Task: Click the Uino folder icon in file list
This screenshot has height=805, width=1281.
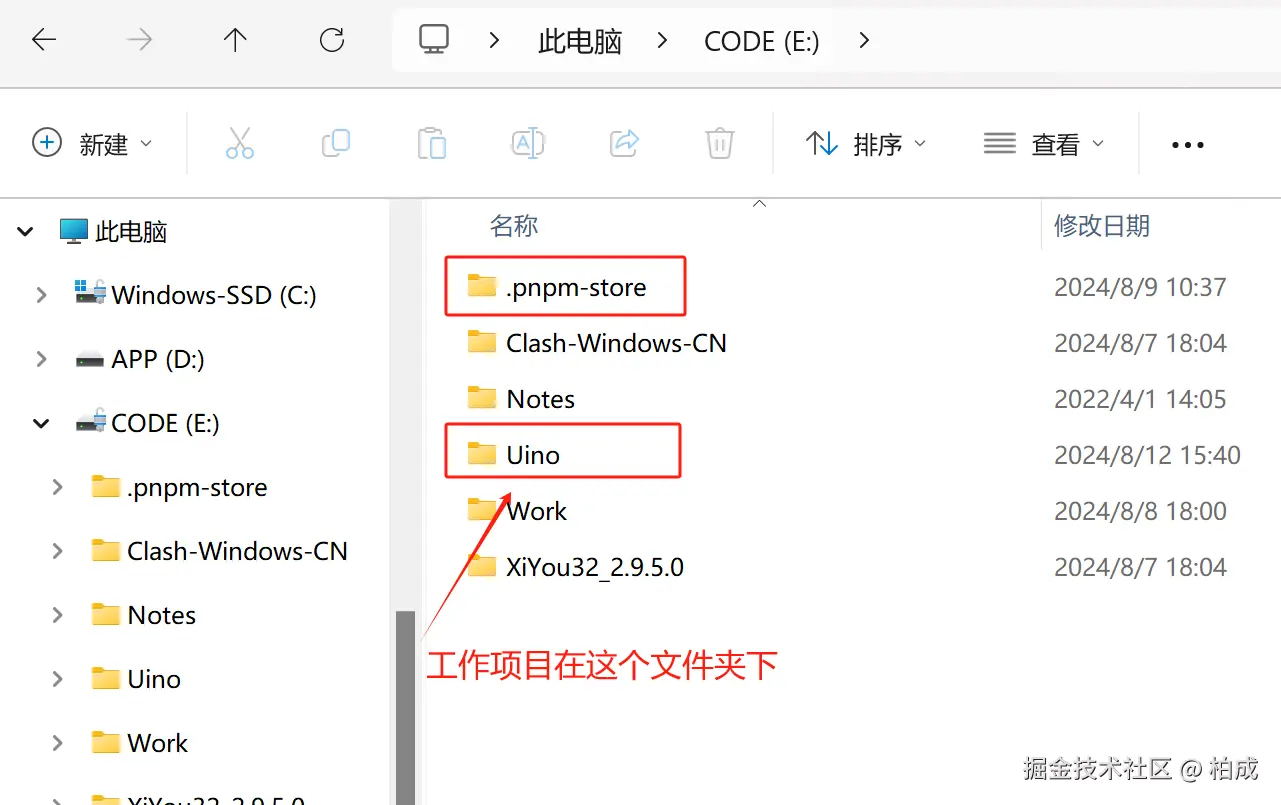Action: (482, 454)
